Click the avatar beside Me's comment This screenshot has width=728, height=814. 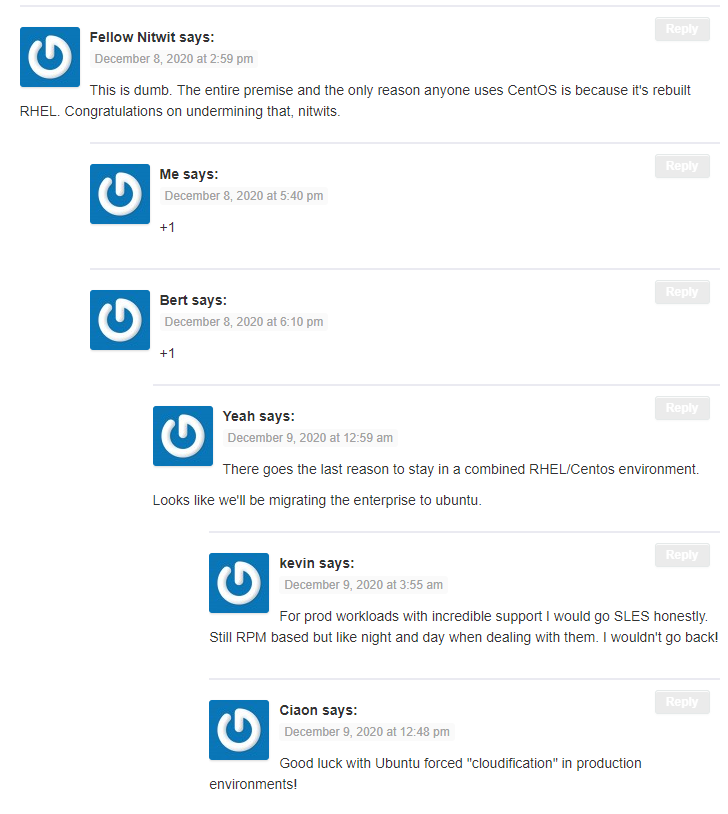click(120, 194)
